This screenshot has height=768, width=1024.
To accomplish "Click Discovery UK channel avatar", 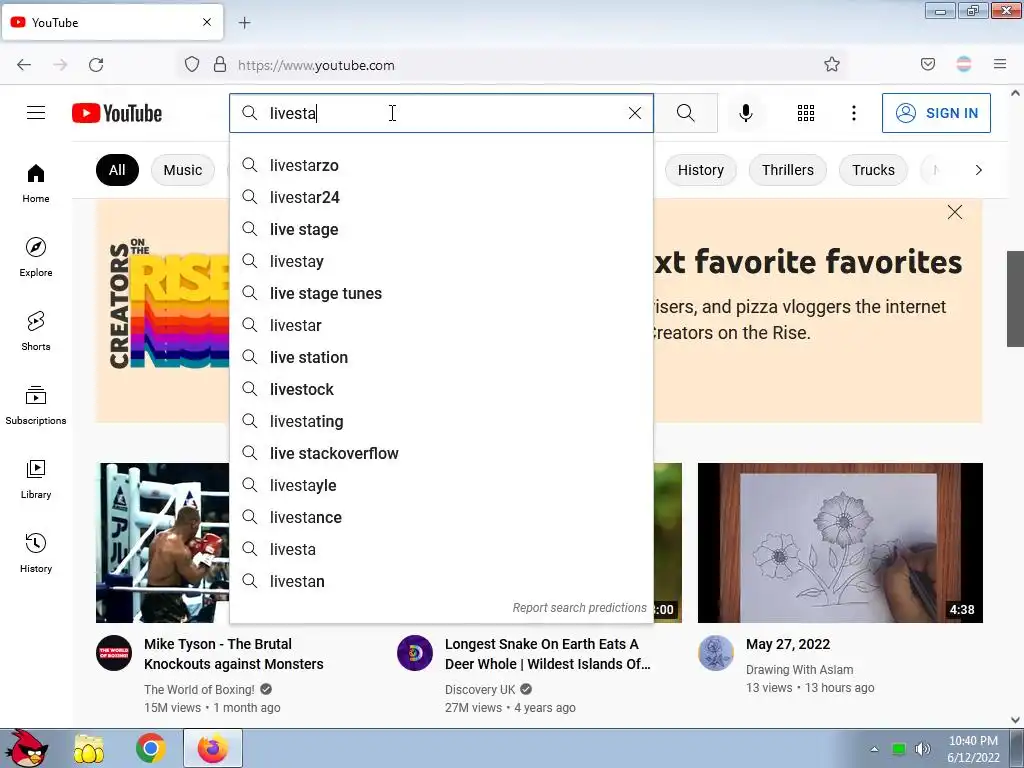I will (x=415, y=653).
